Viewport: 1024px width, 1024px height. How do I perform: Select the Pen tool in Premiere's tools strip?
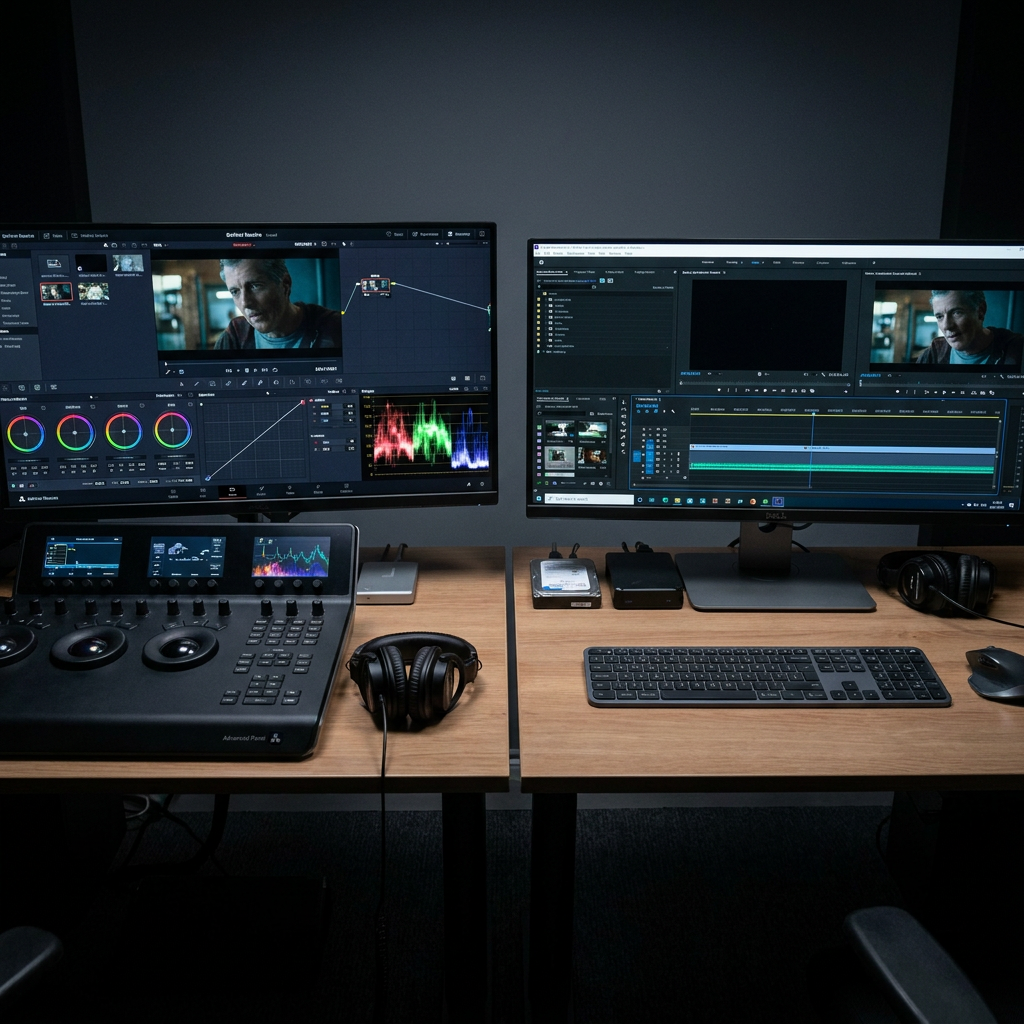point(624,438)
